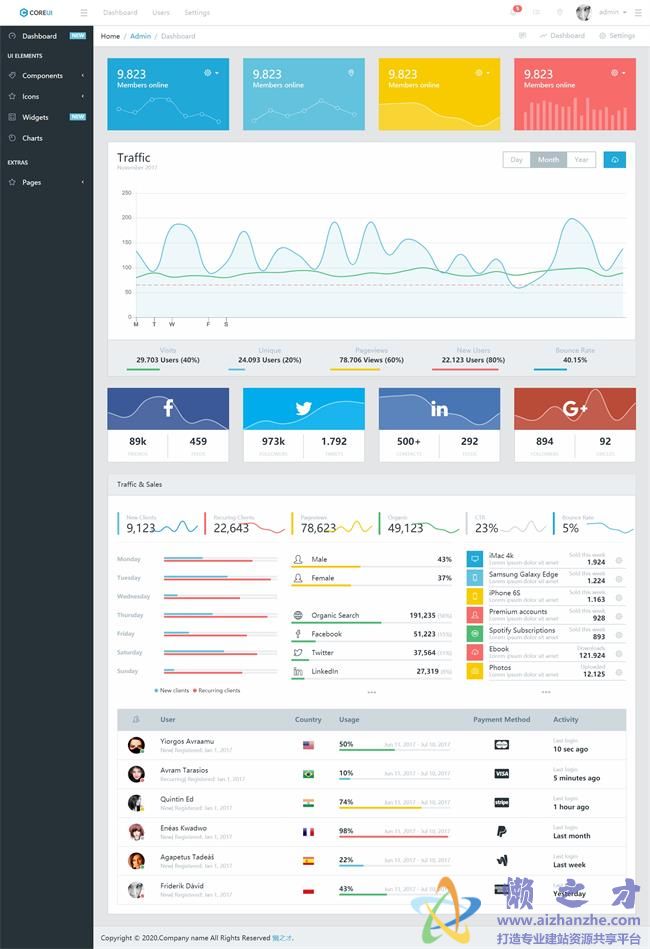This screenshot has width=650, height=949.
Task: Open the notification bell with red badge
Action: click(x=514, y=12)
